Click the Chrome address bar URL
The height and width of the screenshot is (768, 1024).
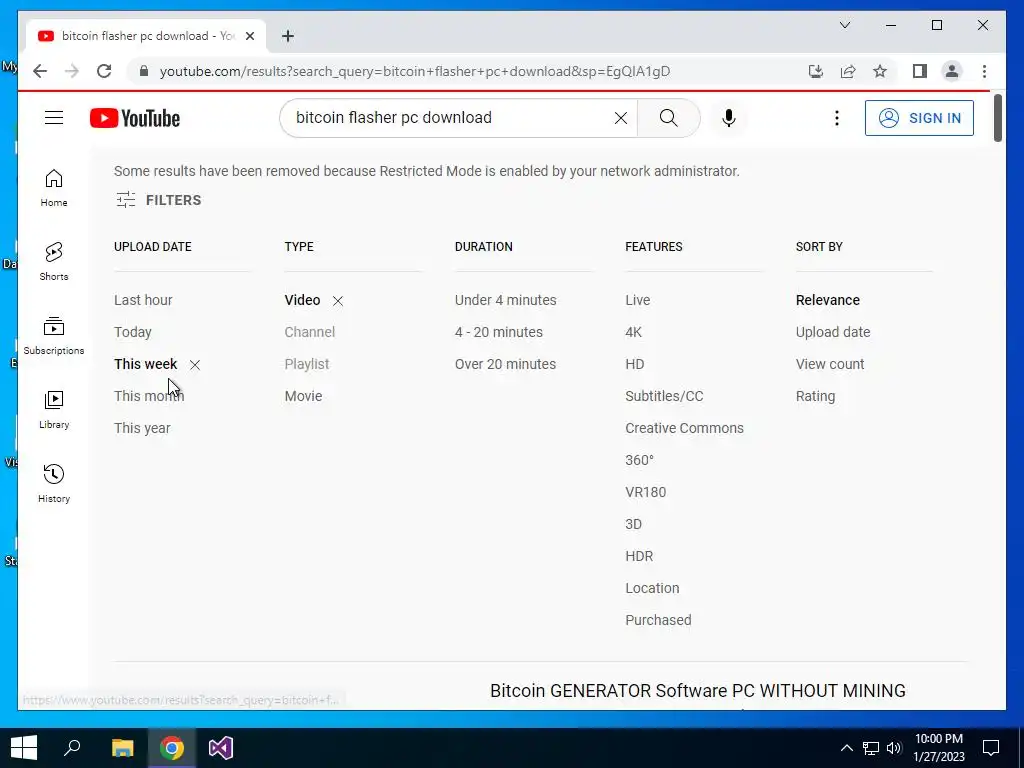click(x=415, y=71)
